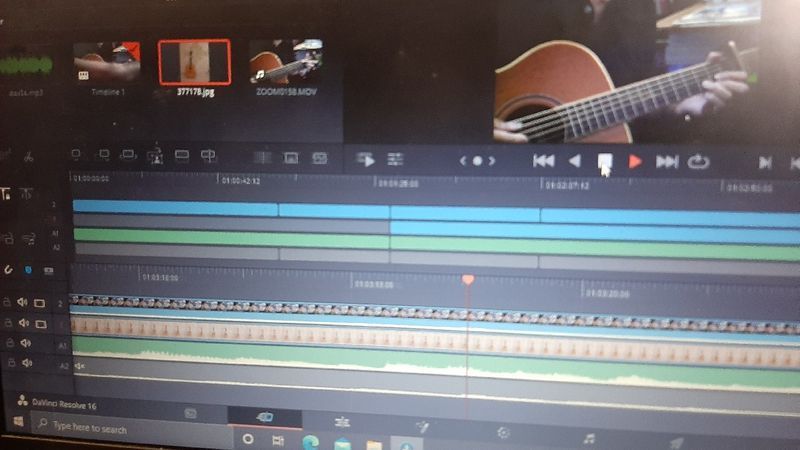This screenshot has height=450, width=800.
Task: Switch to the Media page tab
Action: click(x=190, y=414)
